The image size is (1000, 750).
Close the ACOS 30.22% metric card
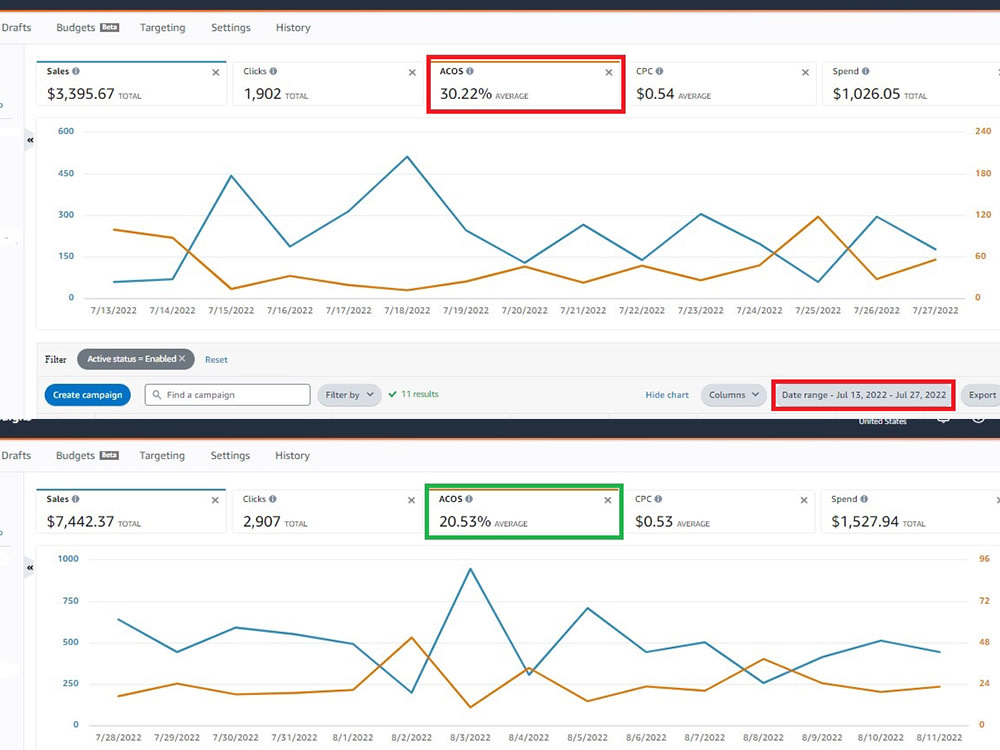pyautogui.click(x=608, y=72)
